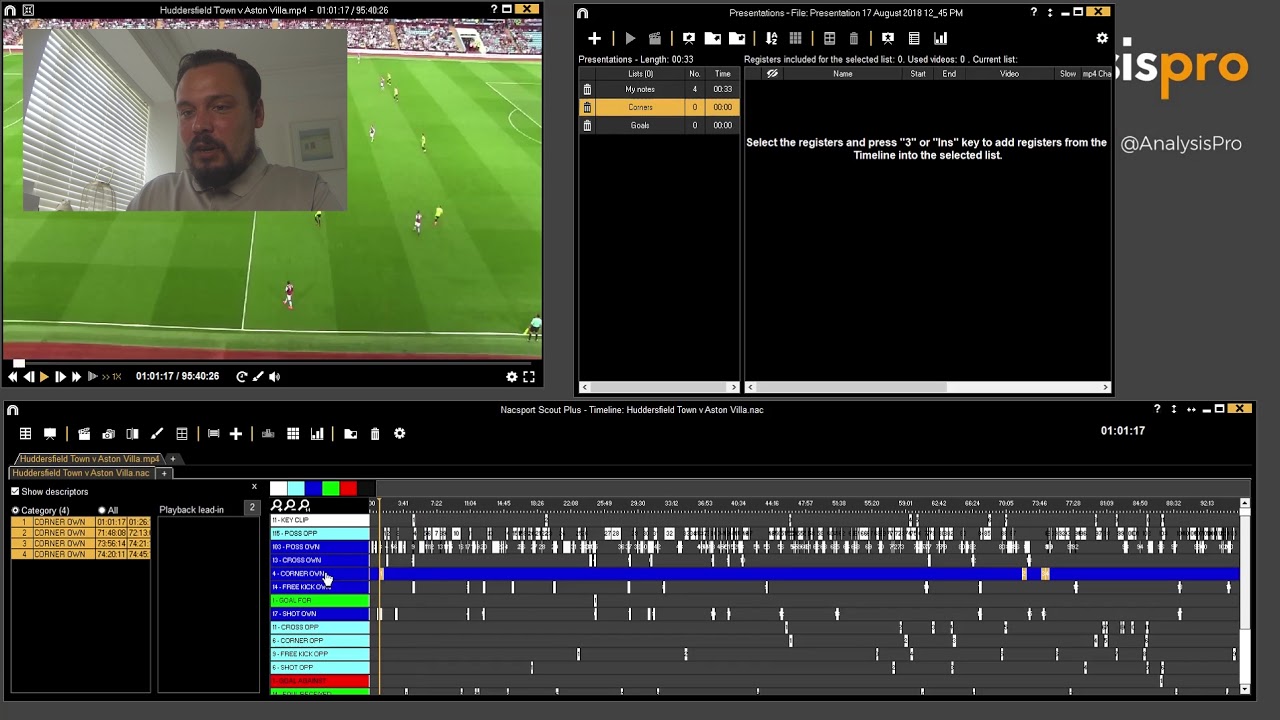Pick the cyan color filter swatch
Image resolution: width=1280 pixels, height=720 pixels.
click(x=296, y=488)
